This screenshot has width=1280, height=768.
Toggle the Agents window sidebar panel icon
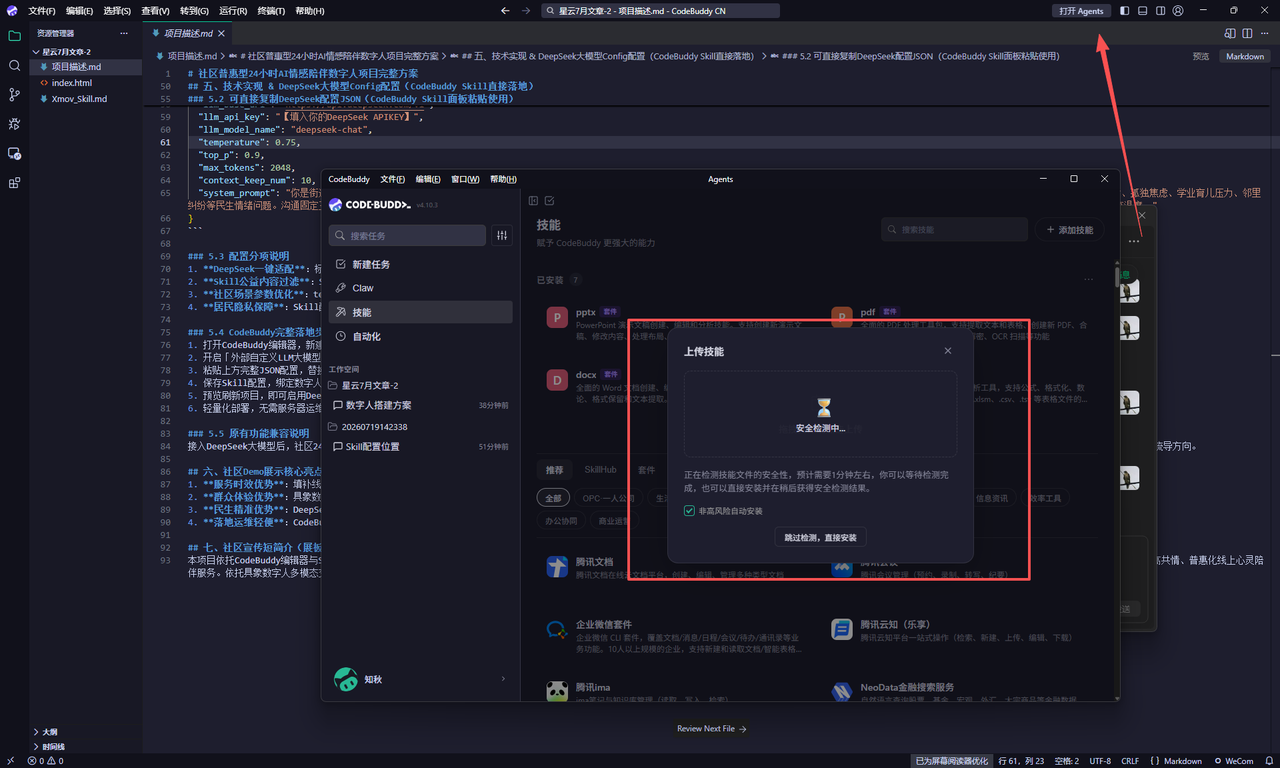point(533,201)
